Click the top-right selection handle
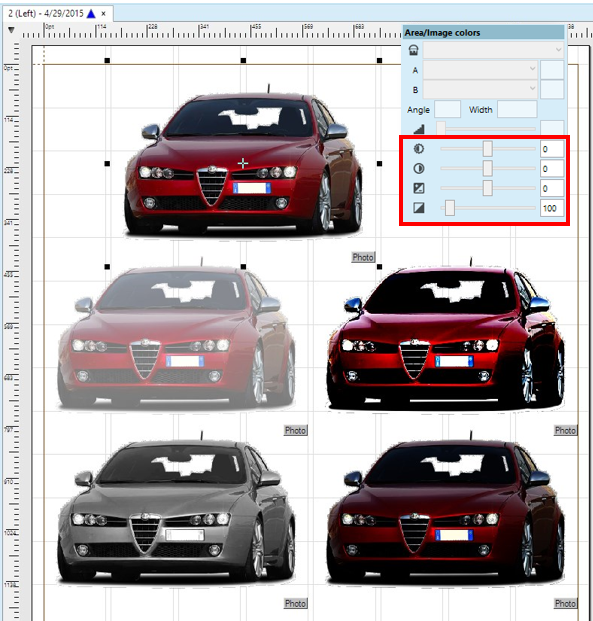 pos(379,61)
